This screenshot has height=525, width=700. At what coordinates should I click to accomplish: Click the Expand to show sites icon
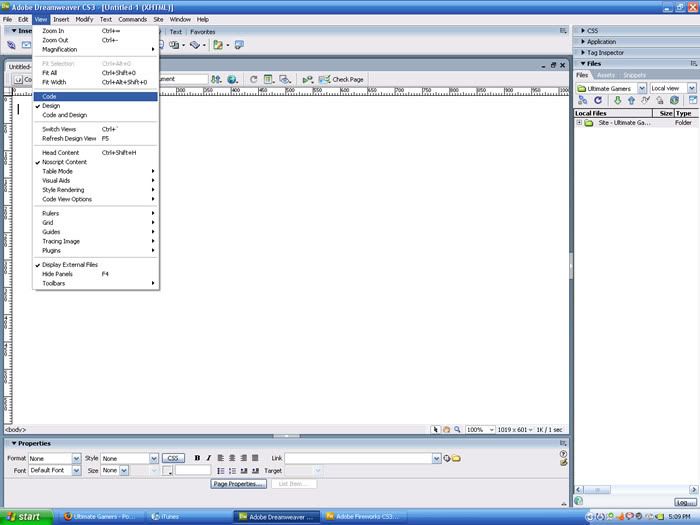(692, 100)
